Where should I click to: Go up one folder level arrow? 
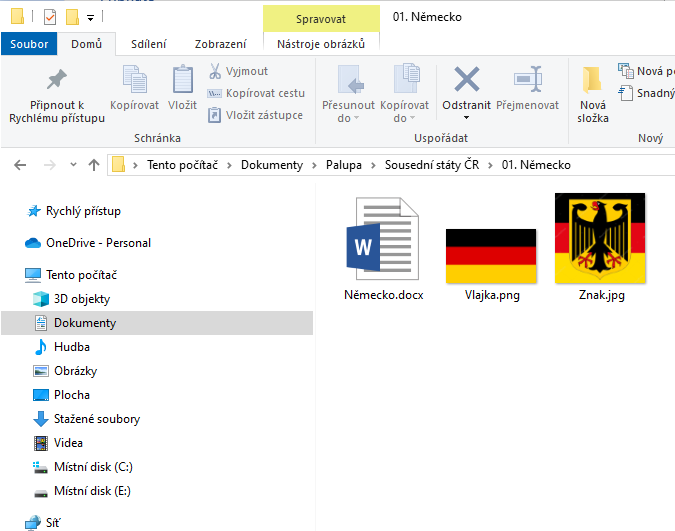tap(94, 165)
